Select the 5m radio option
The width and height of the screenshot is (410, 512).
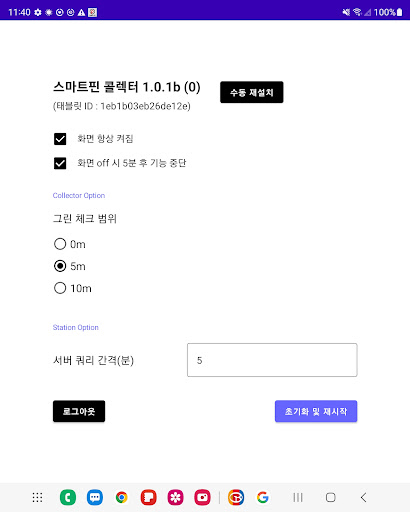coord(60,266)
